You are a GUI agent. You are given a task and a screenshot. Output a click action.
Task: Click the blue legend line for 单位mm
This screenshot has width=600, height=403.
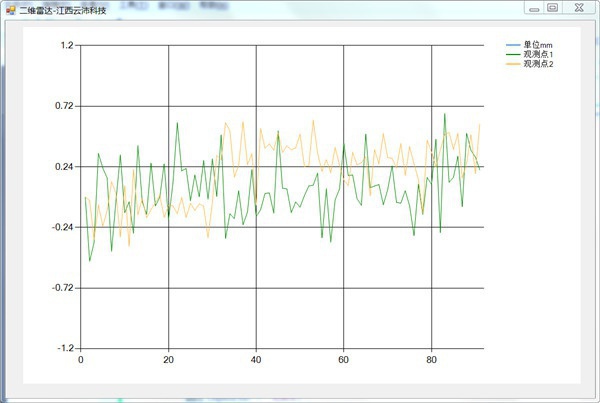point(513,45)
